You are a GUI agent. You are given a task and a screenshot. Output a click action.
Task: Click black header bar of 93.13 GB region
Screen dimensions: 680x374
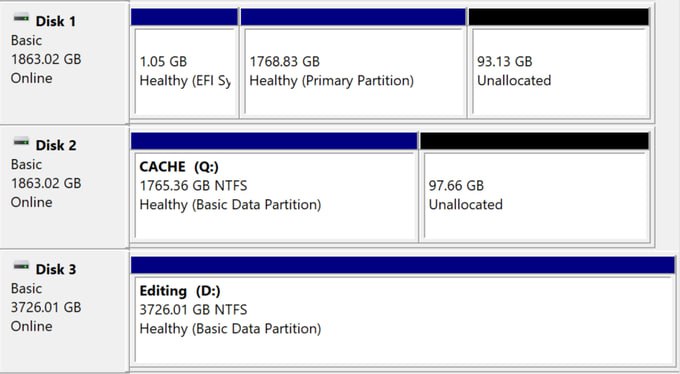559,17
